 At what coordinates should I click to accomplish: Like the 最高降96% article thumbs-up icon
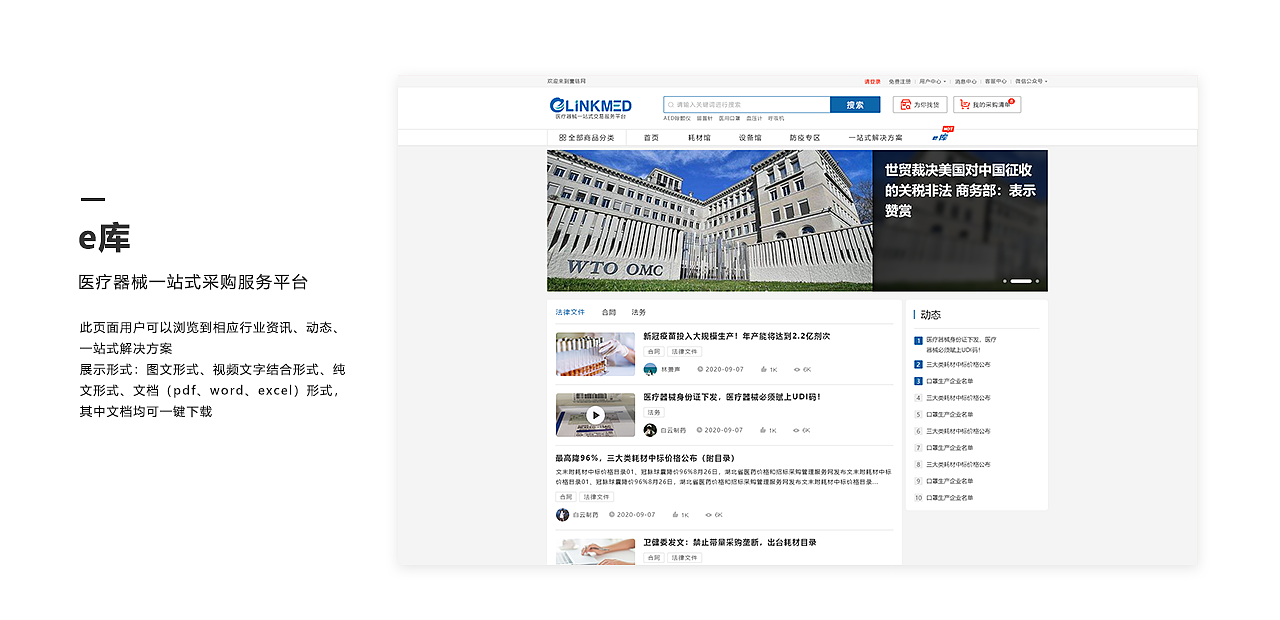[x=675, y=515]
